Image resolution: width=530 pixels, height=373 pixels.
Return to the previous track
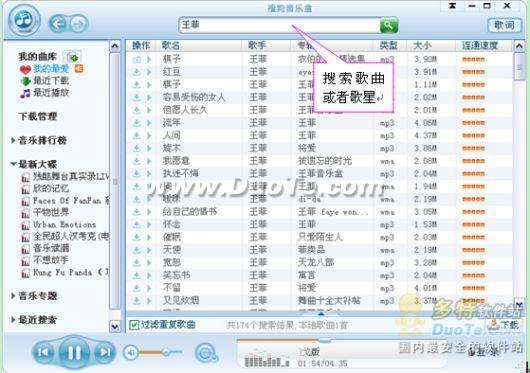[43, 352]
